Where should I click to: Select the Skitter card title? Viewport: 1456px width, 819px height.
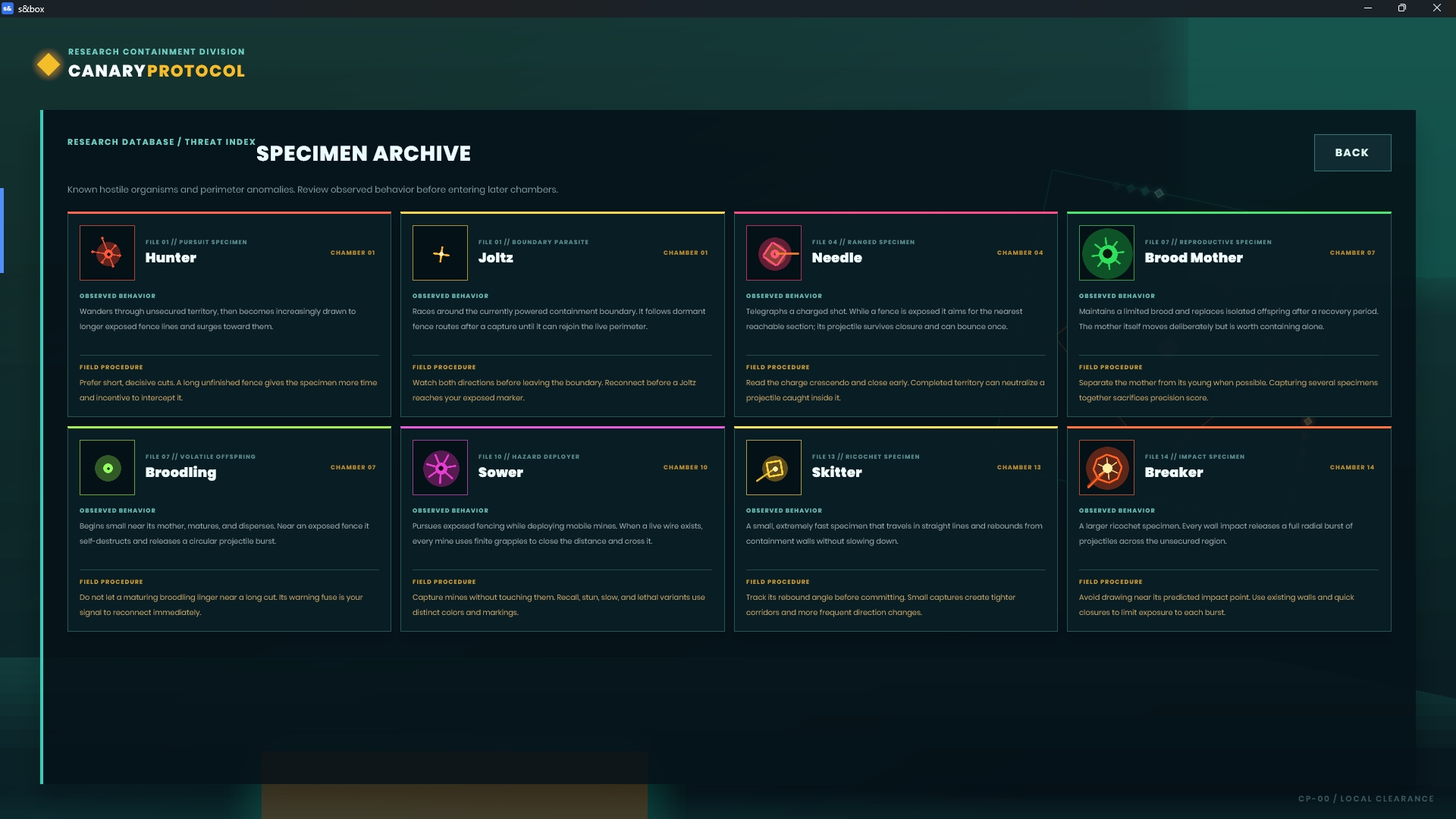click(836, 472)
